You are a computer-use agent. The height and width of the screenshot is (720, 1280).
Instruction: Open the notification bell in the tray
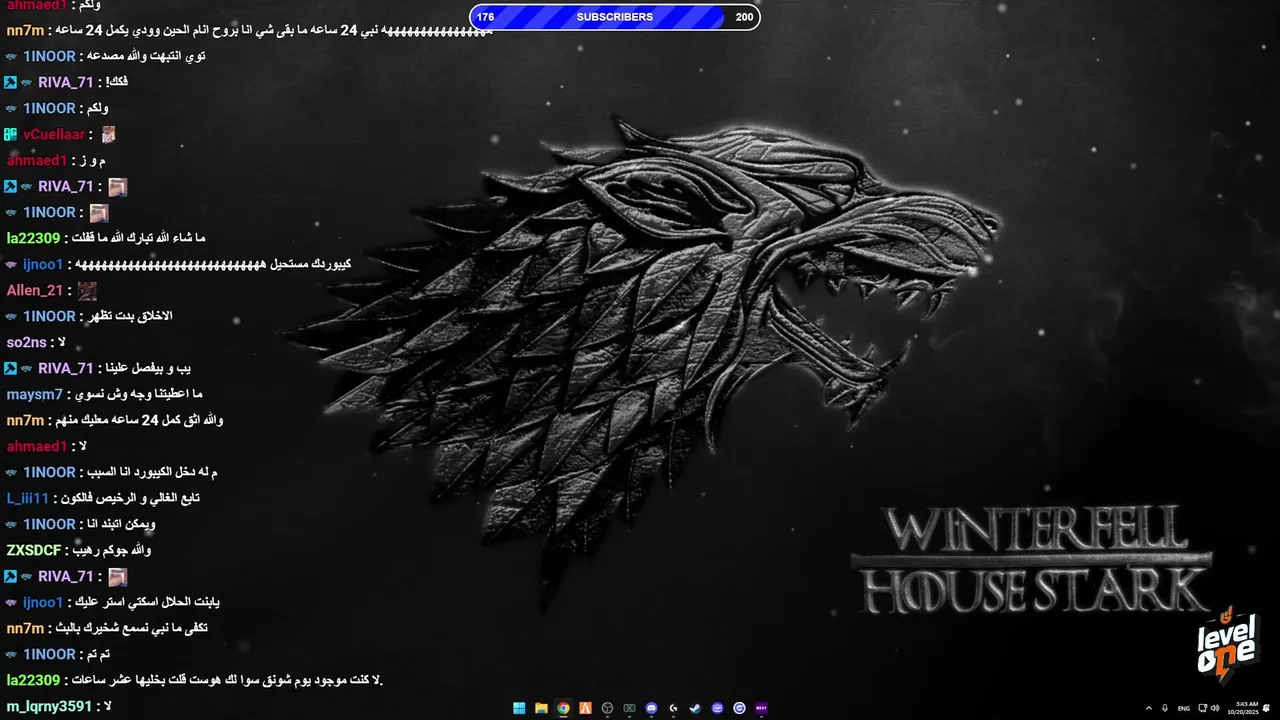1266,708
